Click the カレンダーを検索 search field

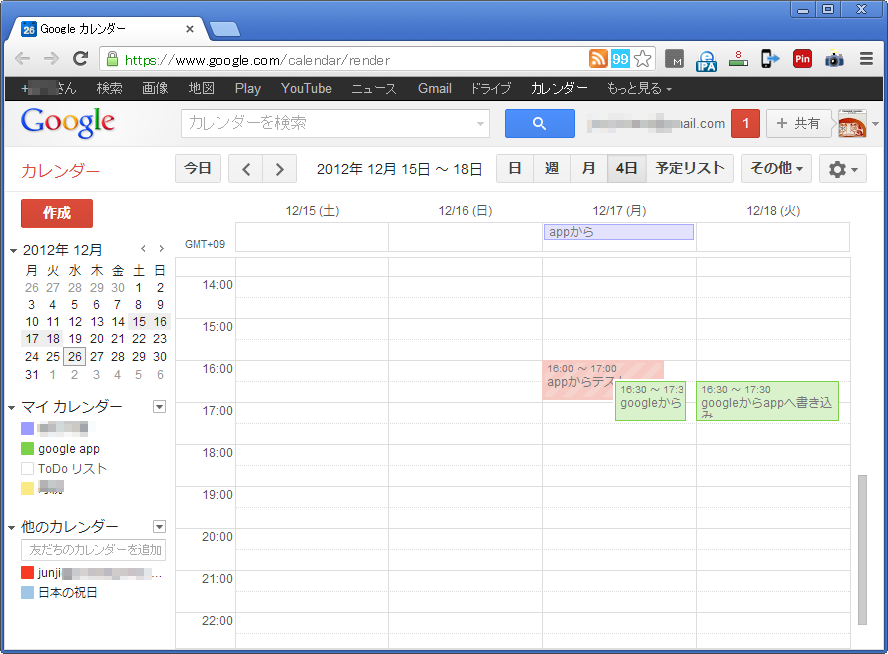pos(328,124)
